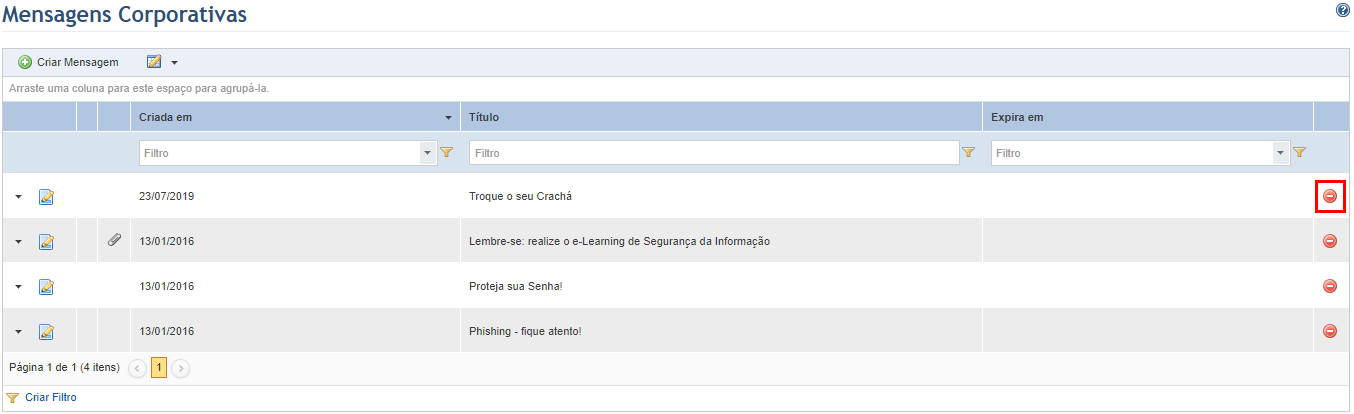Viewport: 1354px width, 414px height.
Task: Expand the 'Troque o seu Crachá' row
Action: [x=18, y=197]
